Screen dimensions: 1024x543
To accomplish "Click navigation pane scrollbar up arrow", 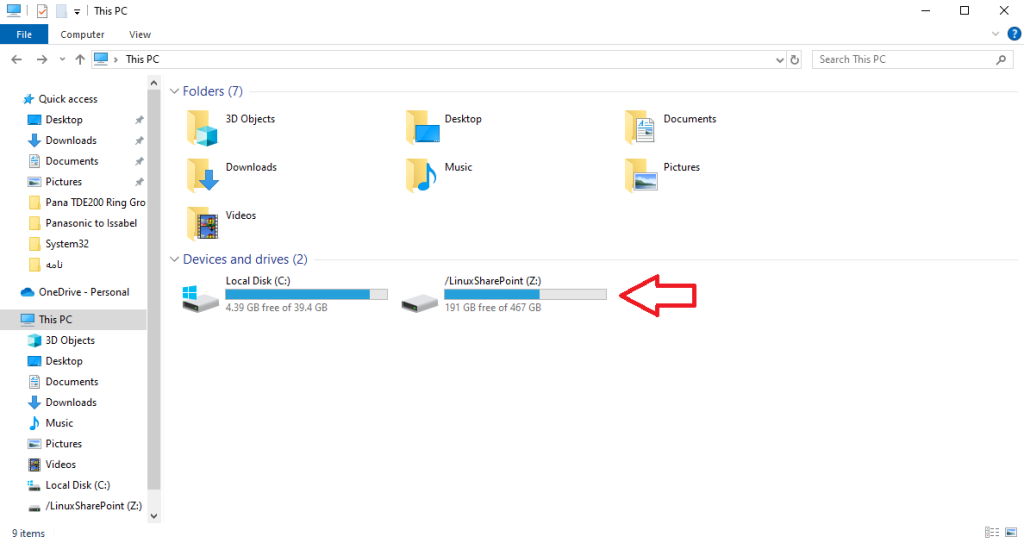I will pos(153,83).
